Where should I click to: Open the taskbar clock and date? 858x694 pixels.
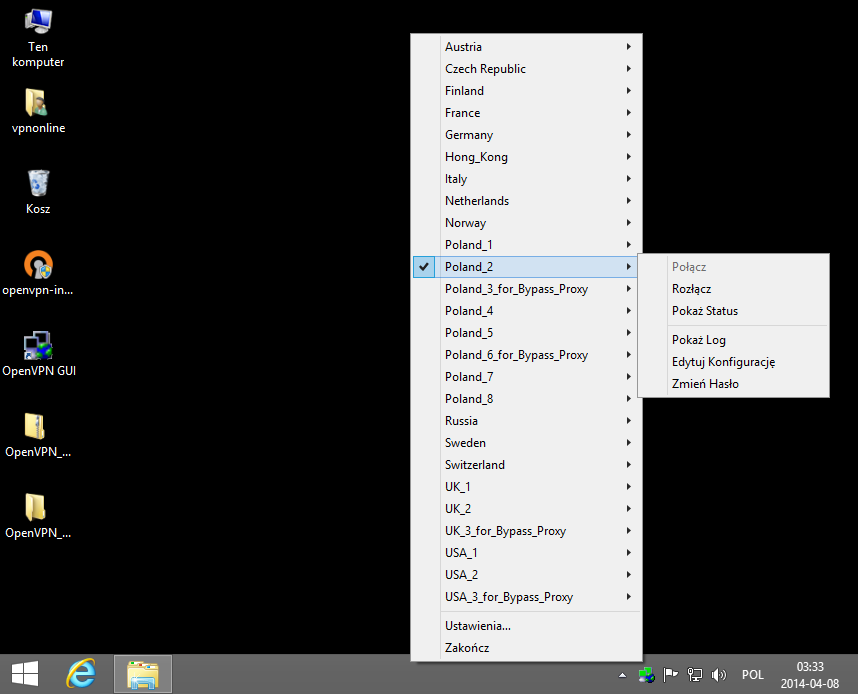pos(810,675)
